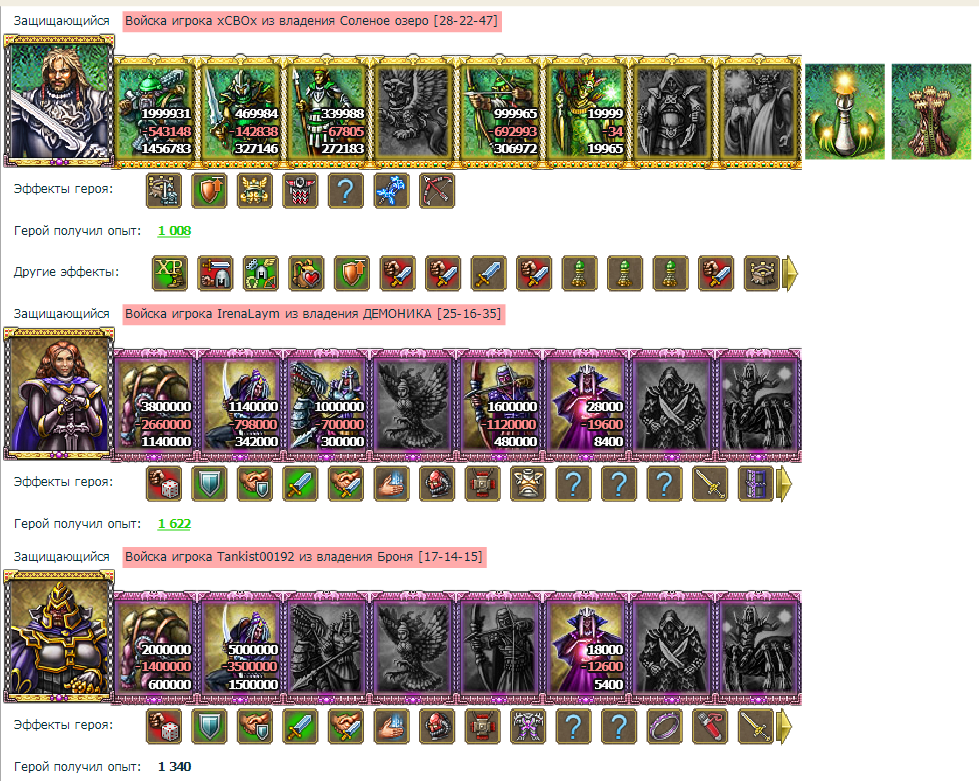Open the 1 008 experience link
This screenshot has height=781, width=979.
tap(174, 231)
